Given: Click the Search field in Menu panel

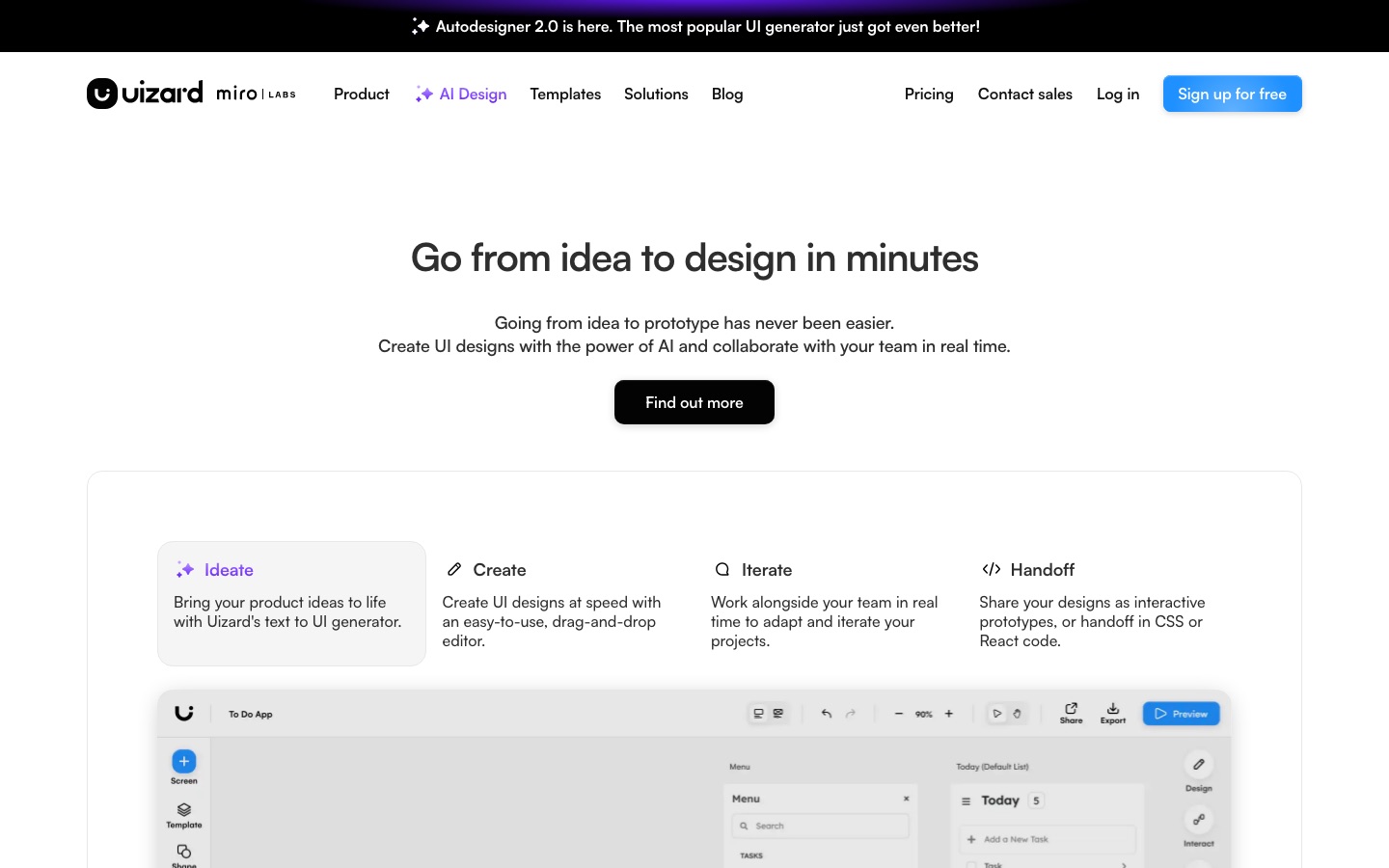Looking at the screenshot, I should [821, 826].
